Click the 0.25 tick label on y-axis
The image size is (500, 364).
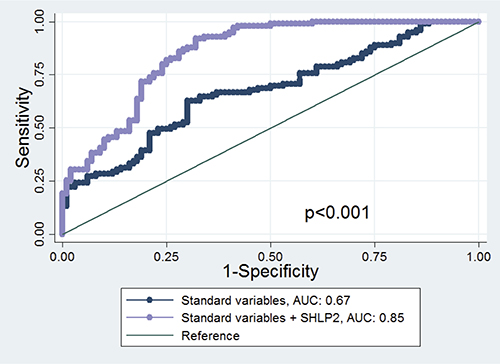coord(39,181)
